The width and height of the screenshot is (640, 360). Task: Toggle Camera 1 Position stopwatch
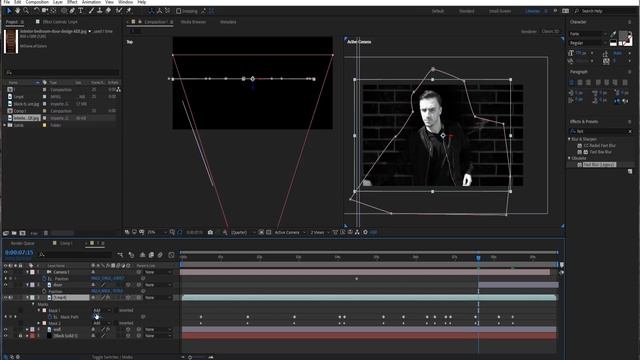pyautogui.click(x=44, y=279)
